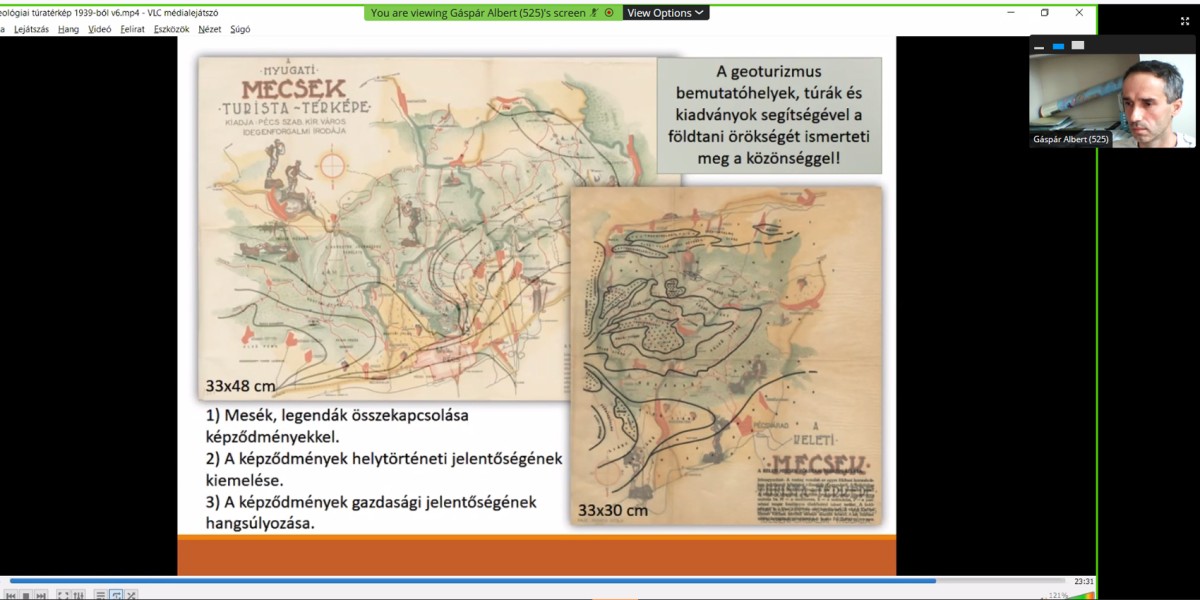Stop playback in VLC

26,596
